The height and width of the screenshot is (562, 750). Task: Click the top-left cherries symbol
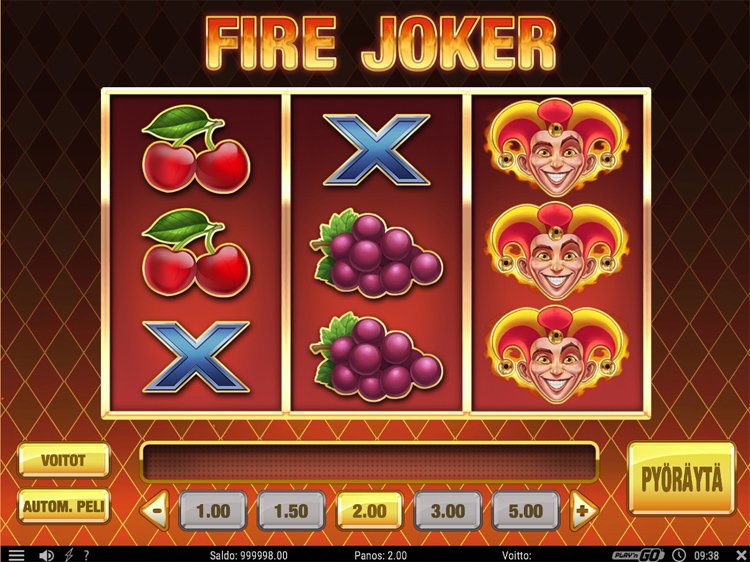pyautogui.click(x=196, y=149)
